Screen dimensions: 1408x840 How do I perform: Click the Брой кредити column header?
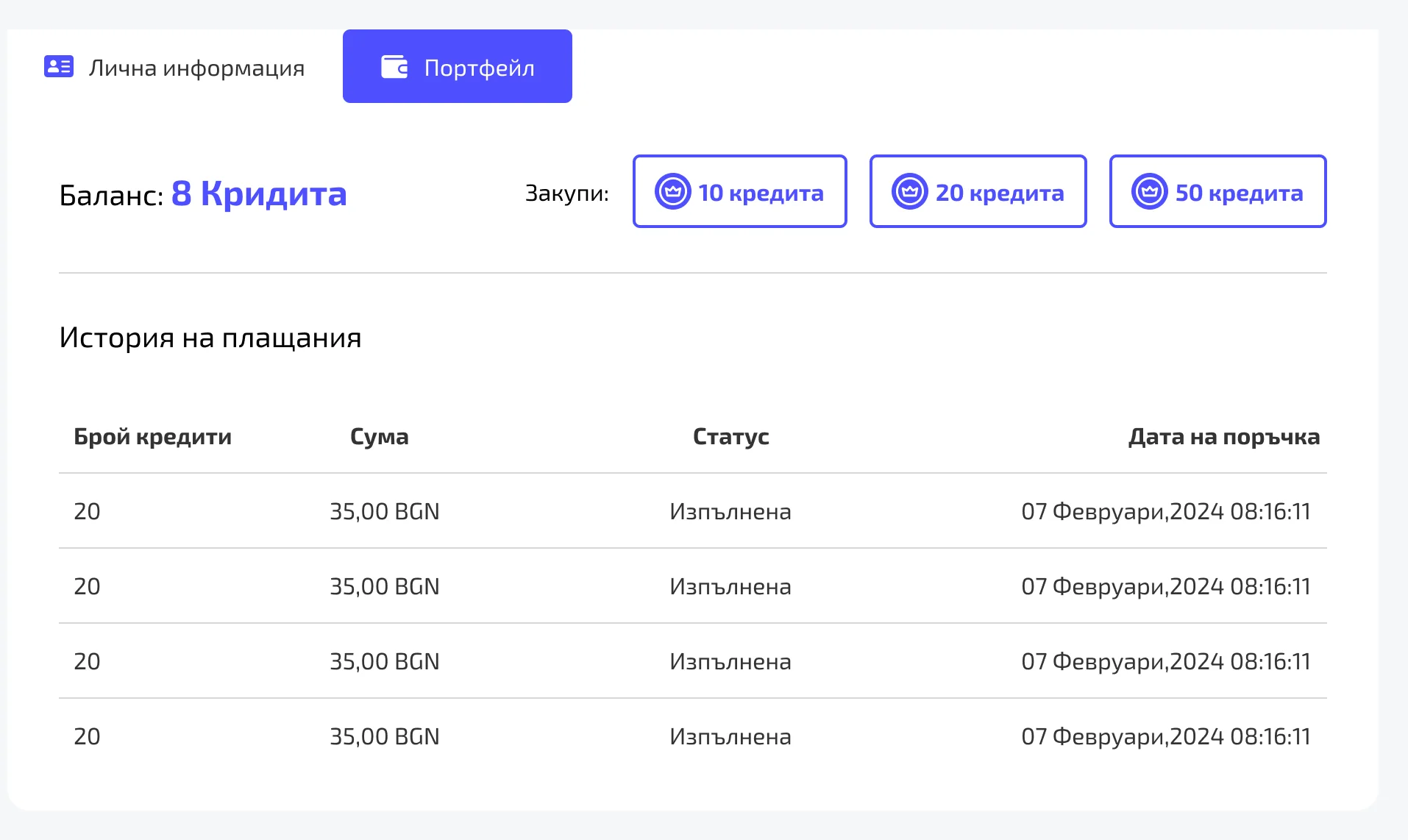153,437
